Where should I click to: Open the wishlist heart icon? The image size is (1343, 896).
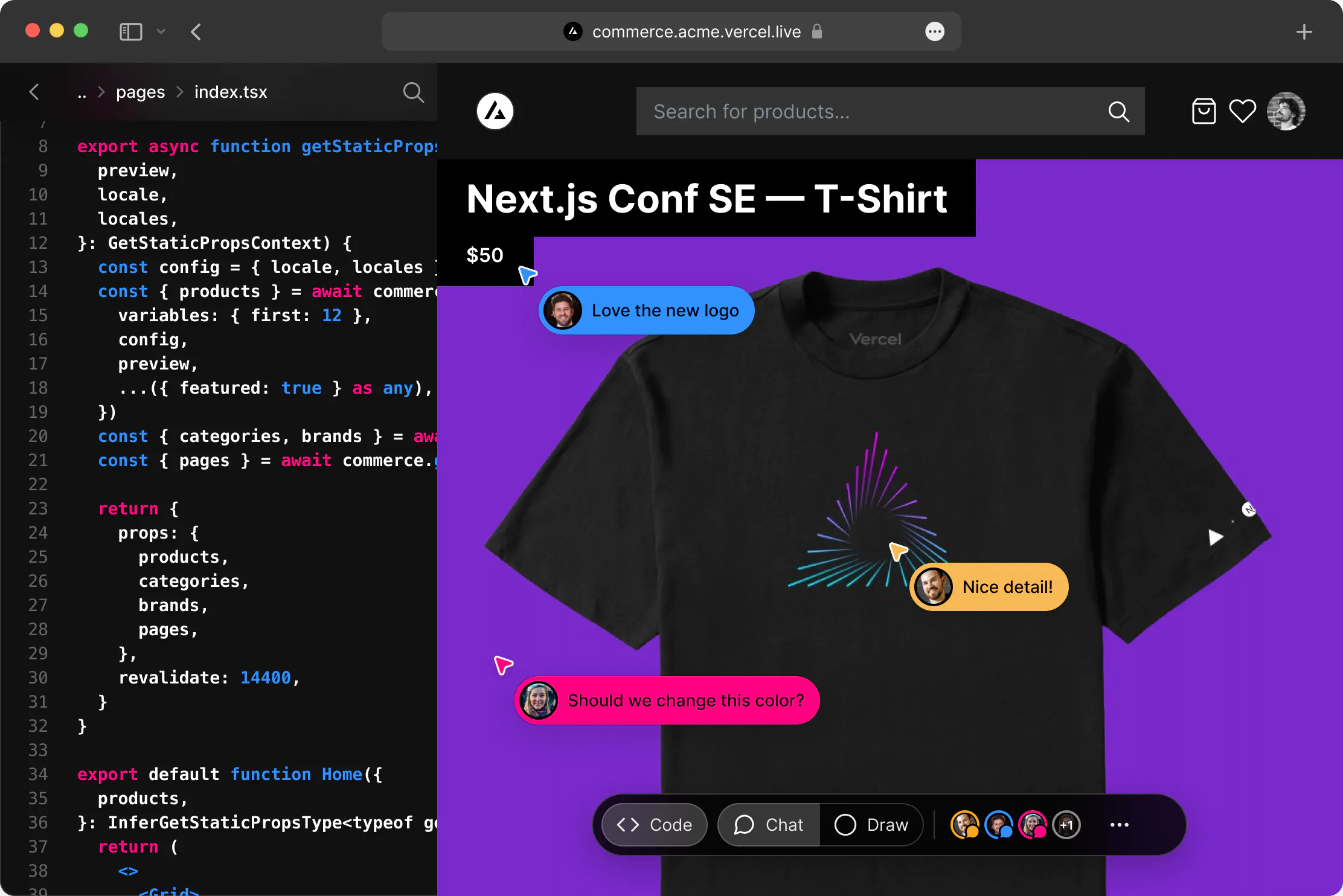coord(1242,111)
